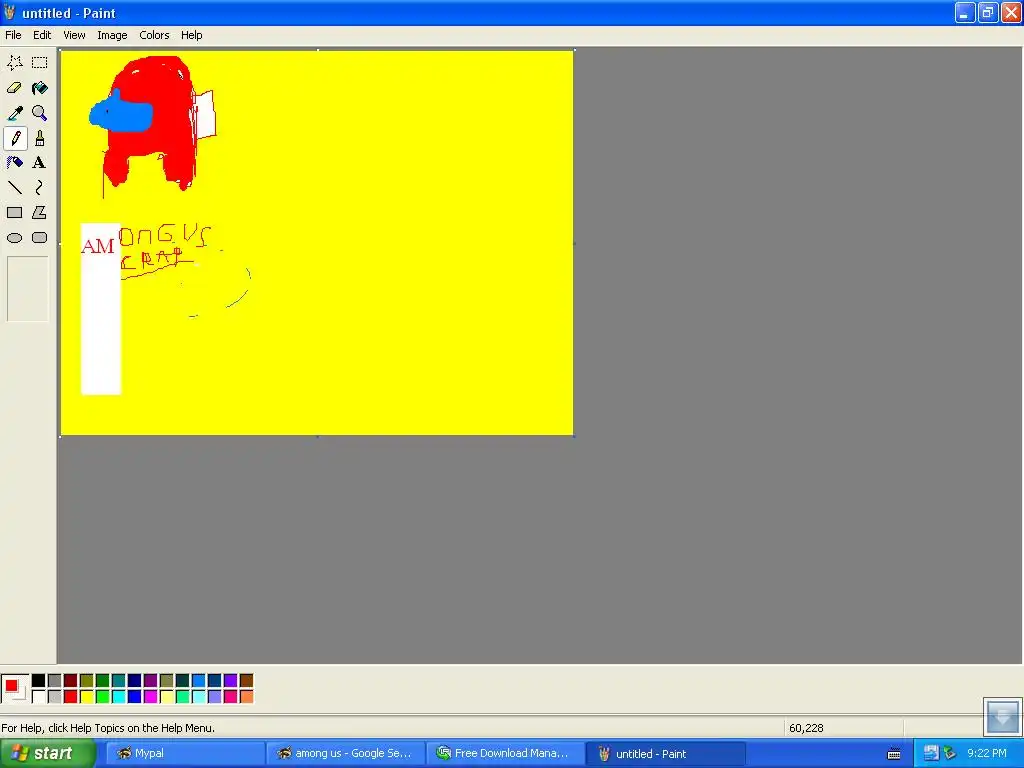Viewport: 1024px width, 768px height.
Task: Select the Polygon tool
Action: (39, 212)
